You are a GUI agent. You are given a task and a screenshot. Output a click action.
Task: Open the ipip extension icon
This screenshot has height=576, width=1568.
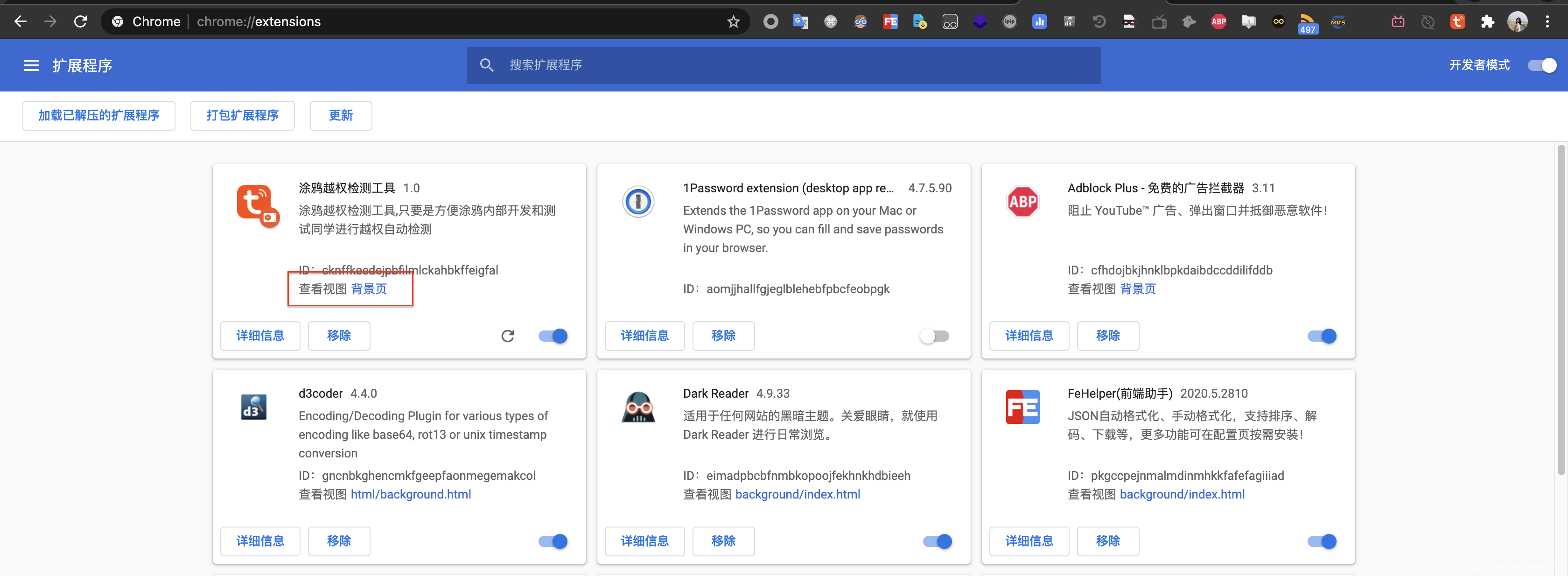pyautogui.click(x=1009, y=22)
